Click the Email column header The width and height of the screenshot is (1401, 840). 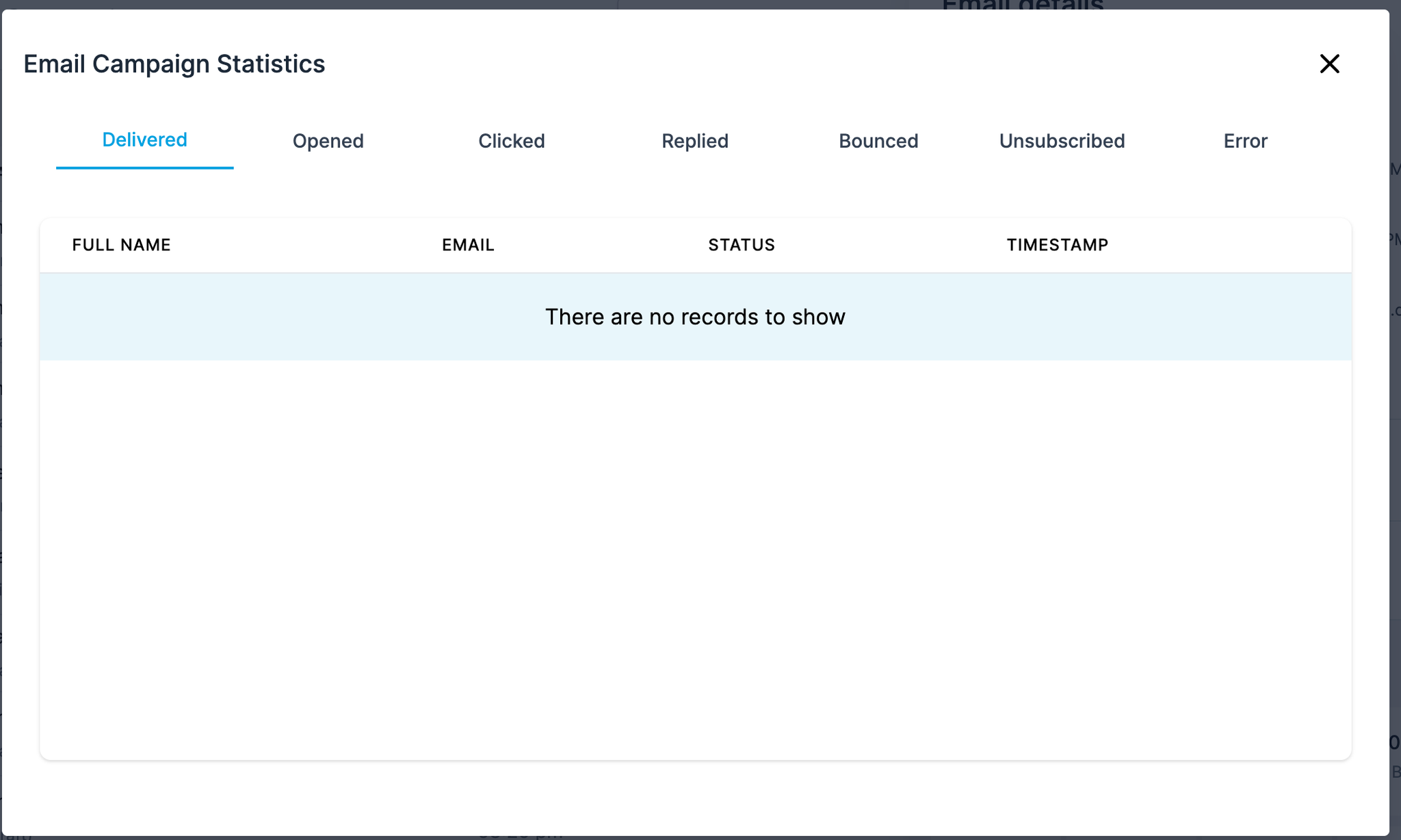[468, 245]
